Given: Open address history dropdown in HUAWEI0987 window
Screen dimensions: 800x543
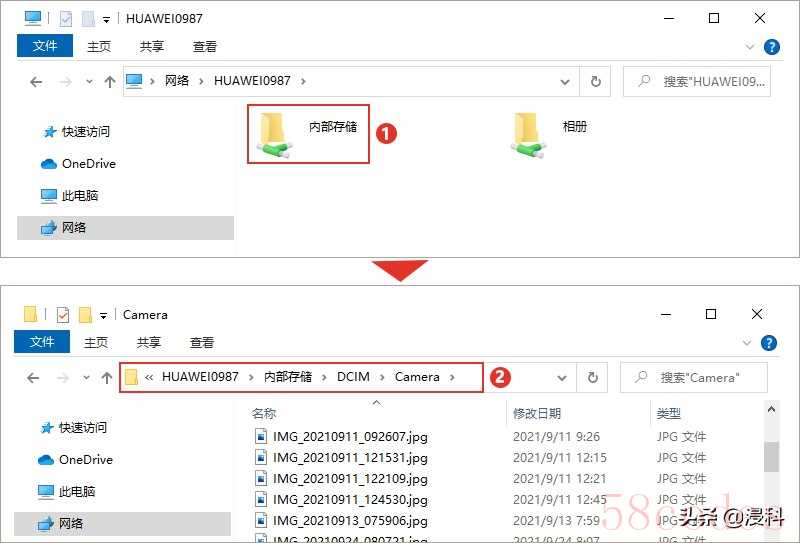Looking at the screenshot, I should click(x=565, y=82).
